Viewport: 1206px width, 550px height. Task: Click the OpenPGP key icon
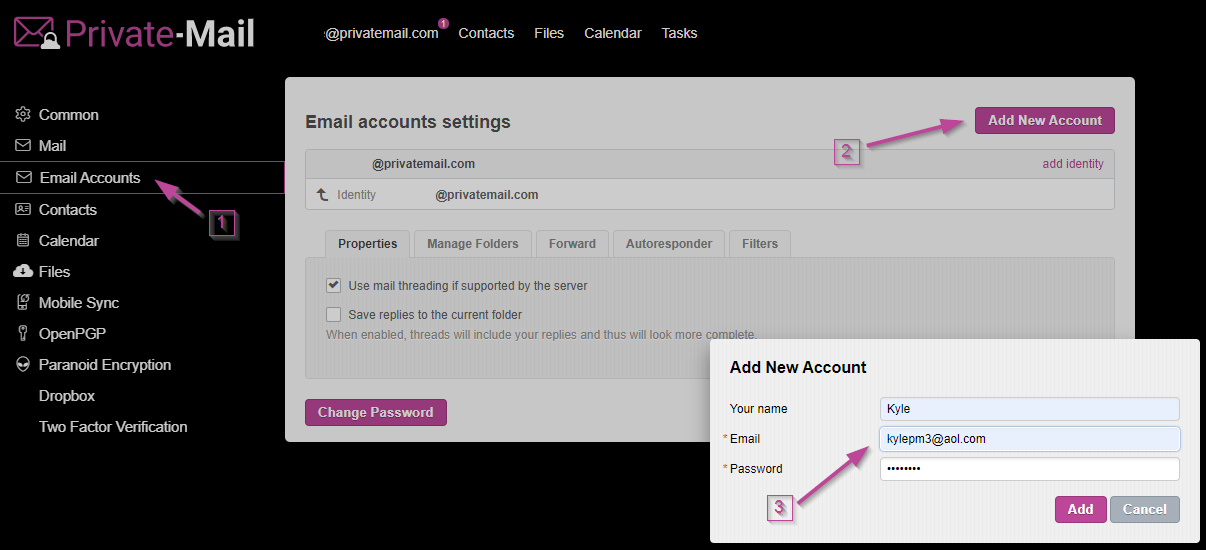23,333
